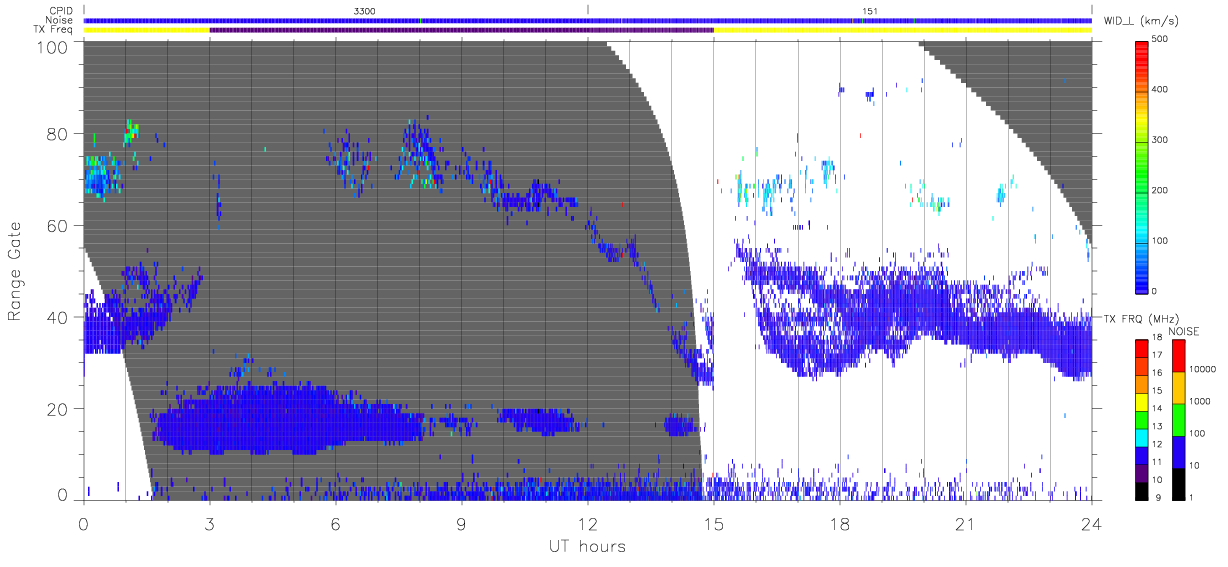Screen dimensions: 1228x567
Task: Click the 11 tick on TX frequency legend
Action: (1157, 461)
